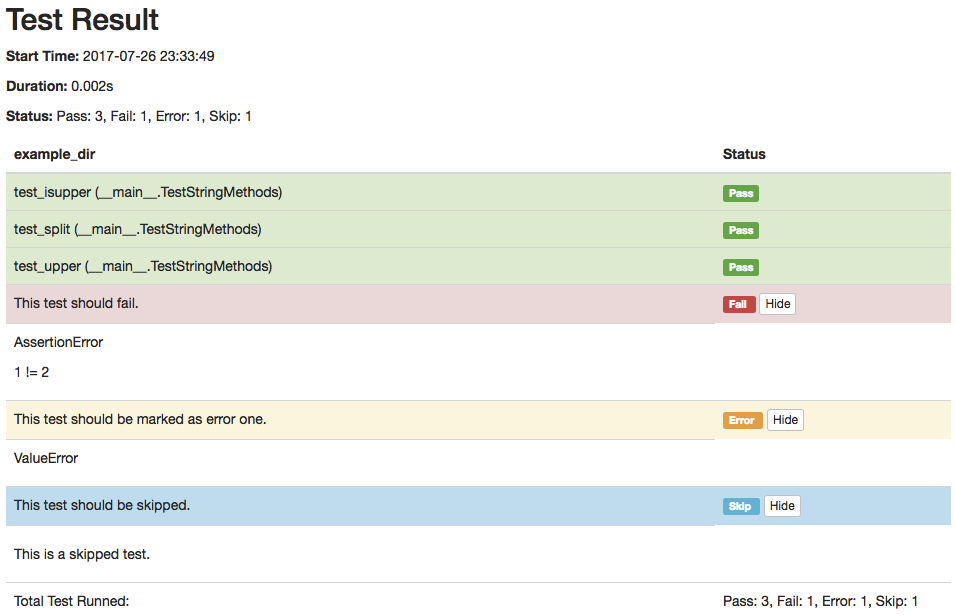Click the Test Result page heading

click(82, 19)
